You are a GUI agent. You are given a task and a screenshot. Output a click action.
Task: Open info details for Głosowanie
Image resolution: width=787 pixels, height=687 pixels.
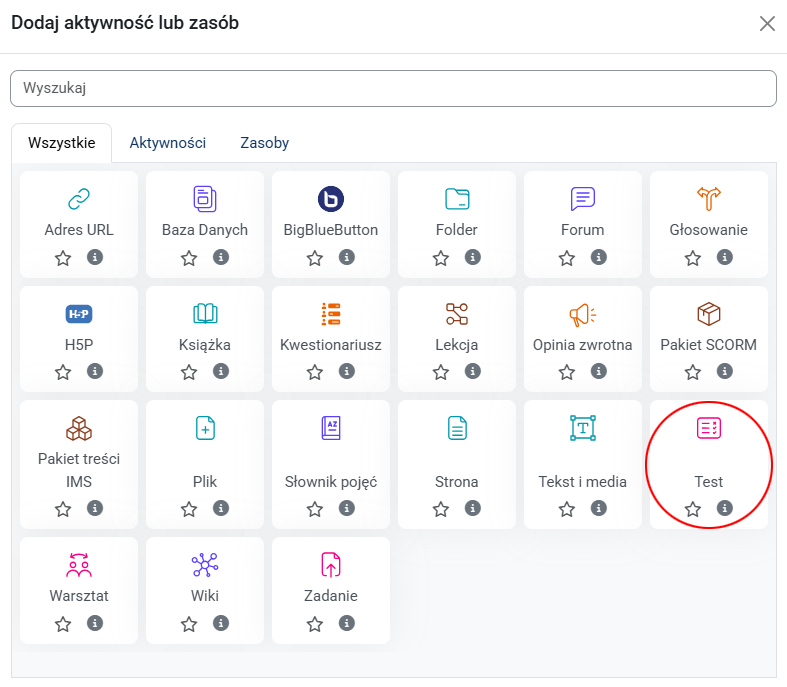[x=725, y=258]
